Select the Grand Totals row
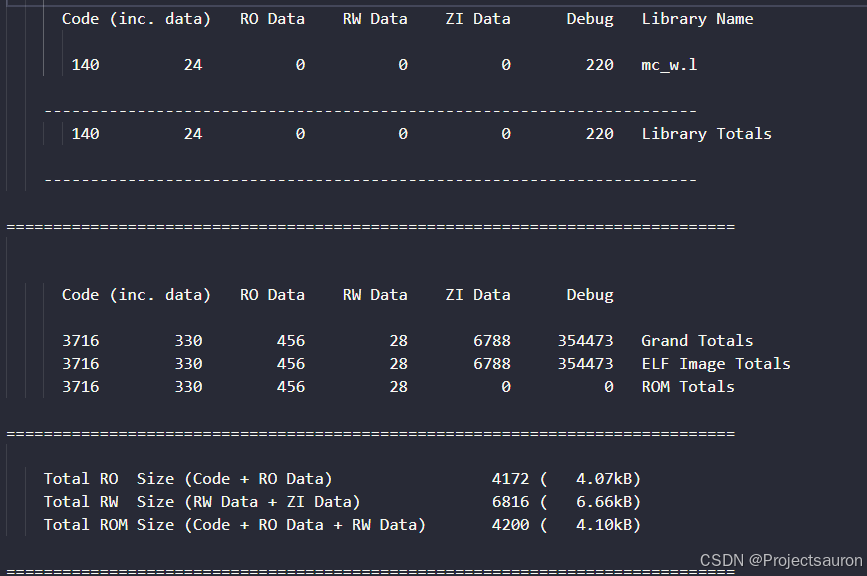867x576 pixels. click(x=697, y=340)
